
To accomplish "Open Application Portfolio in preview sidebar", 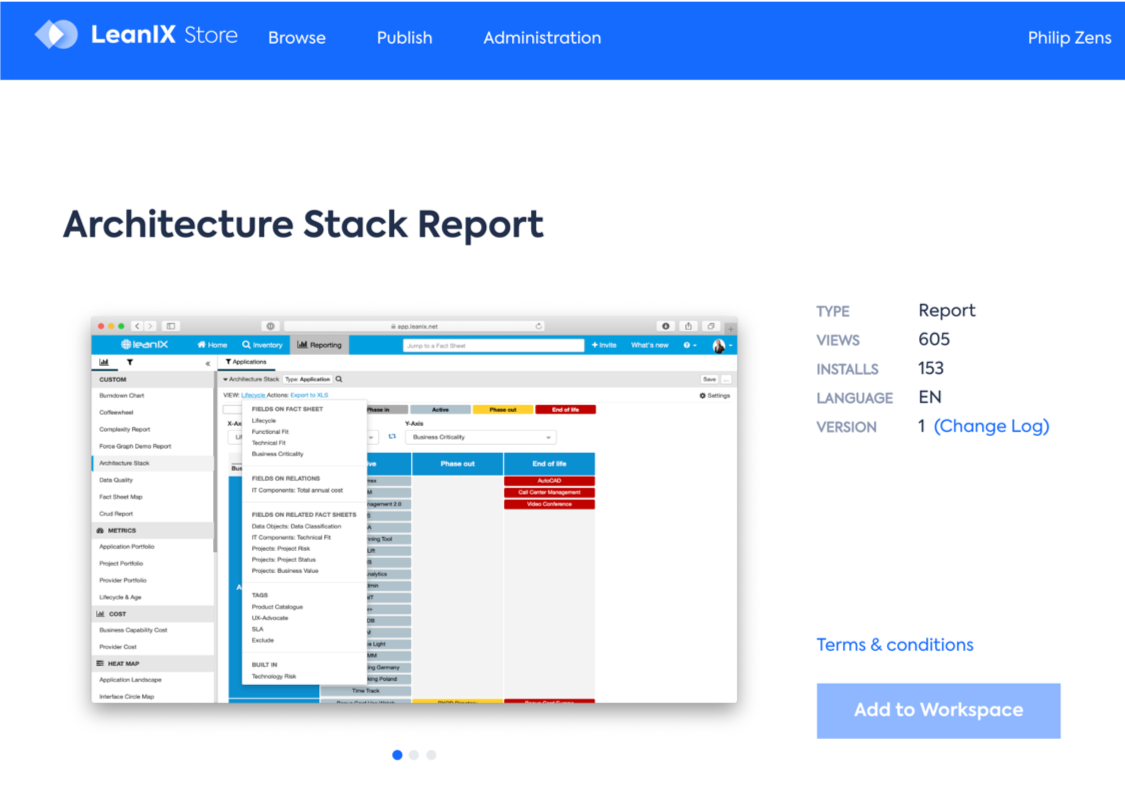I will (126, 547).
